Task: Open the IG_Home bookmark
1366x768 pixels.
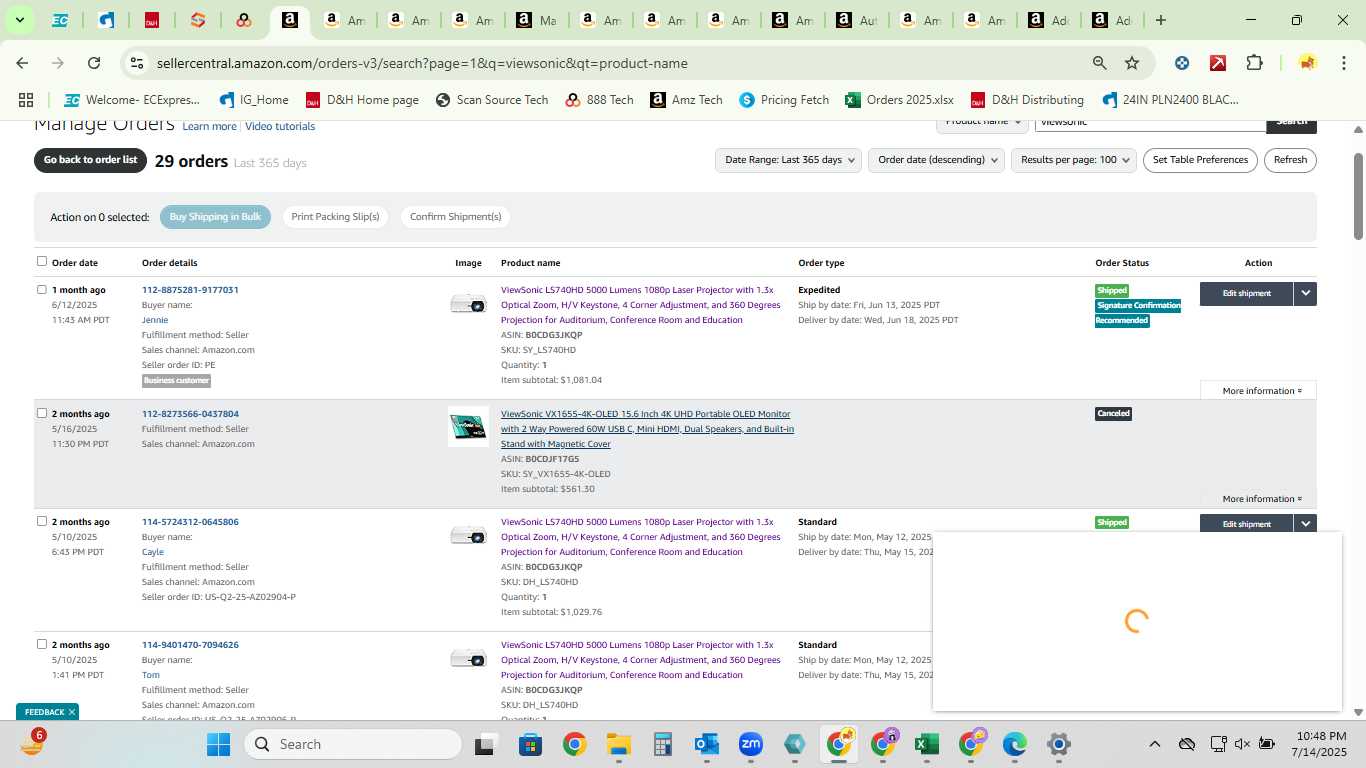Action: (254, 100)
